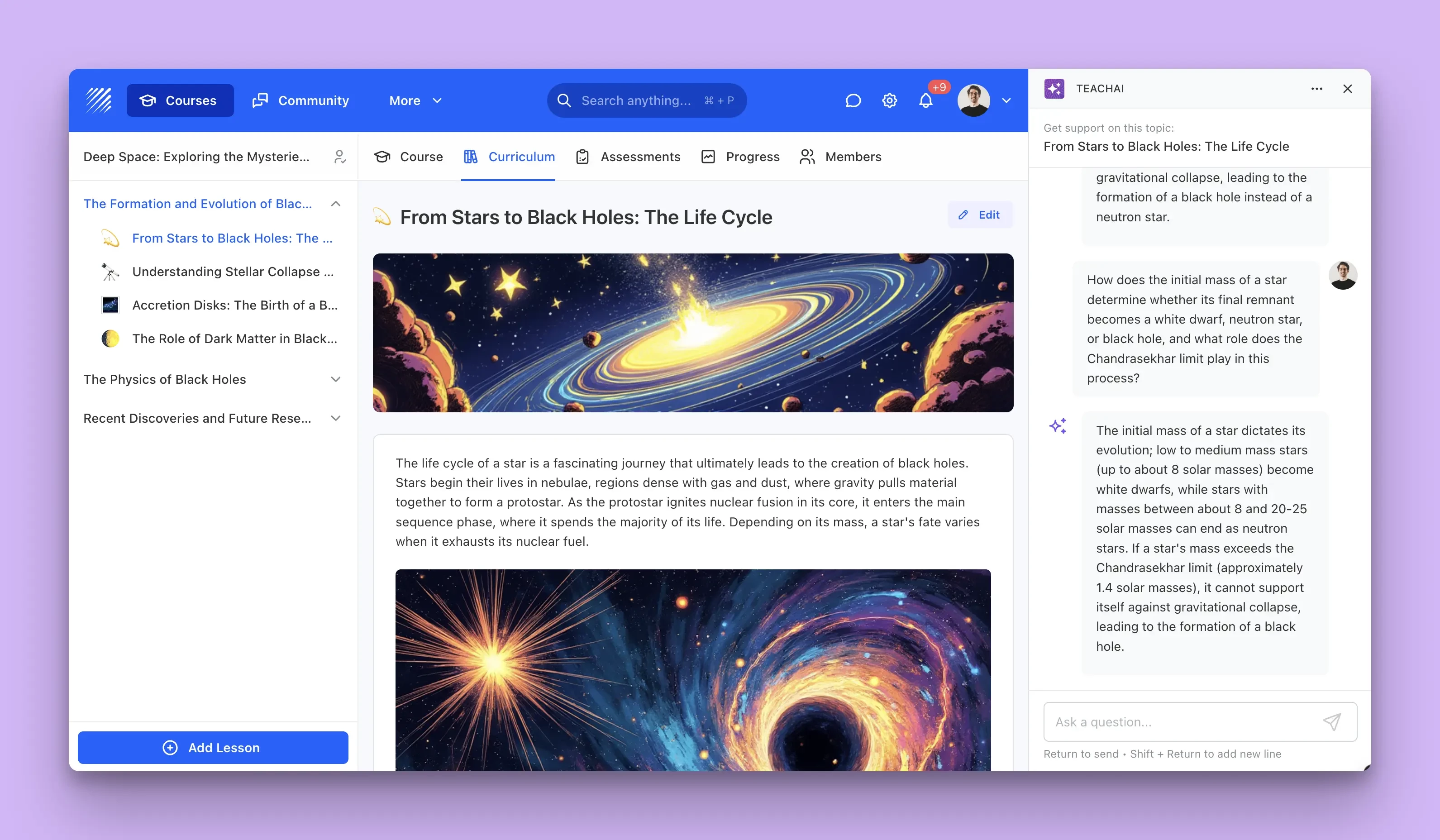Click the clipboard icon in Assessments tab
The image size is (1440, 840).
coord(582,157)
